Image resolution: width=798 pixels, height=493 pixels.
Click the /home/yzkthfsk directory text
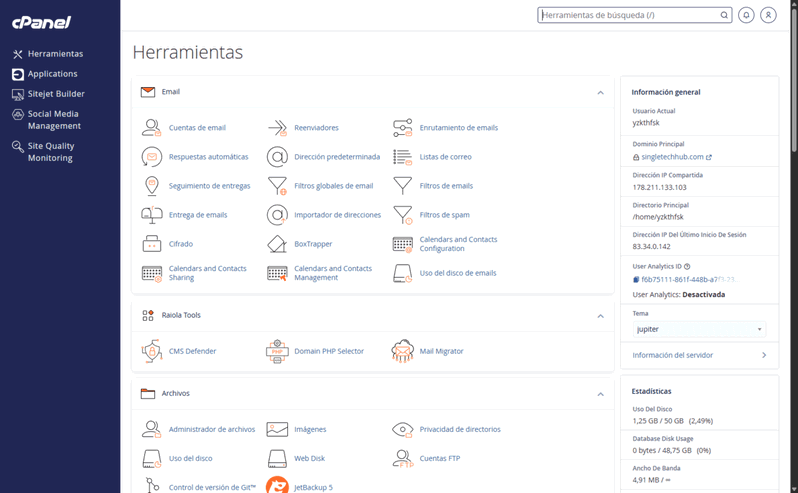(658, 217)
